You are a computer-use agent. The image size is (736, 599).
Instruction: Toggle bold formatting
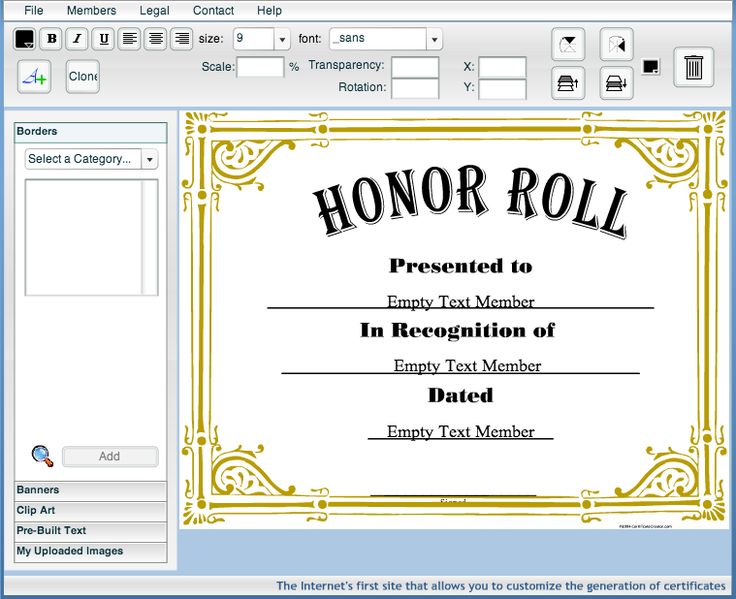(x=52, y=39)
